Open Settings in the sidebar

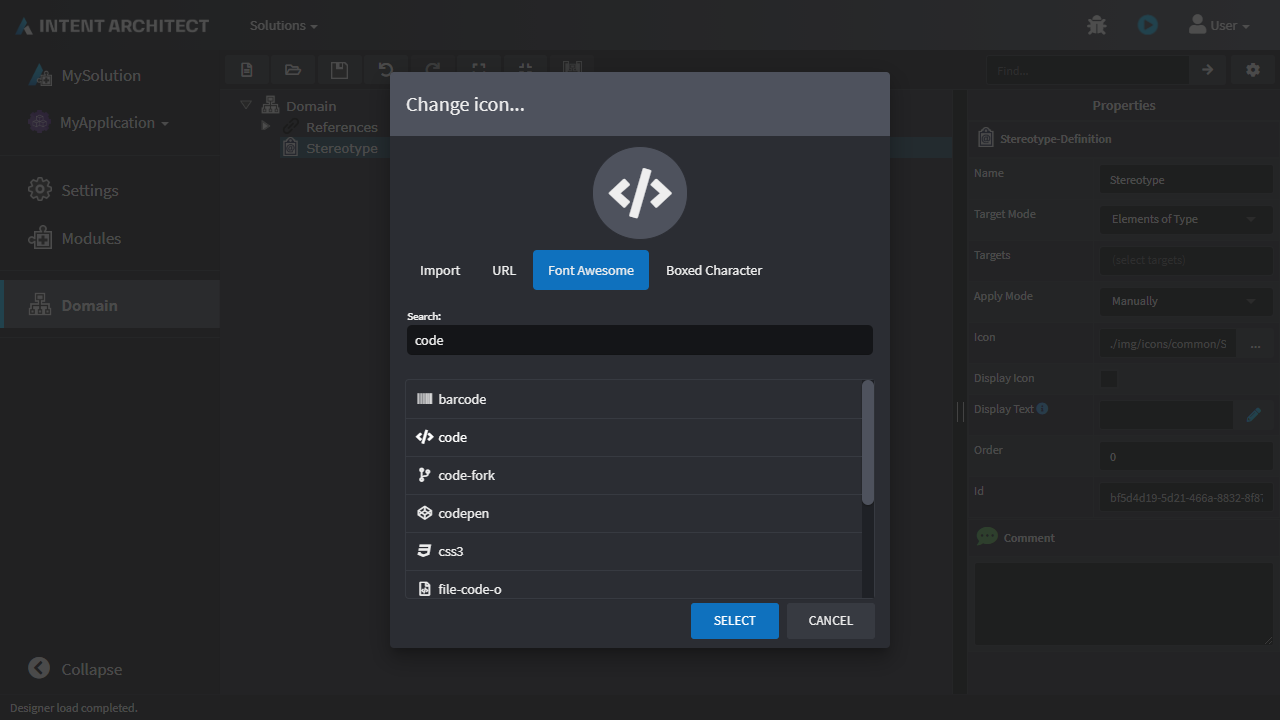pos(110,190)
